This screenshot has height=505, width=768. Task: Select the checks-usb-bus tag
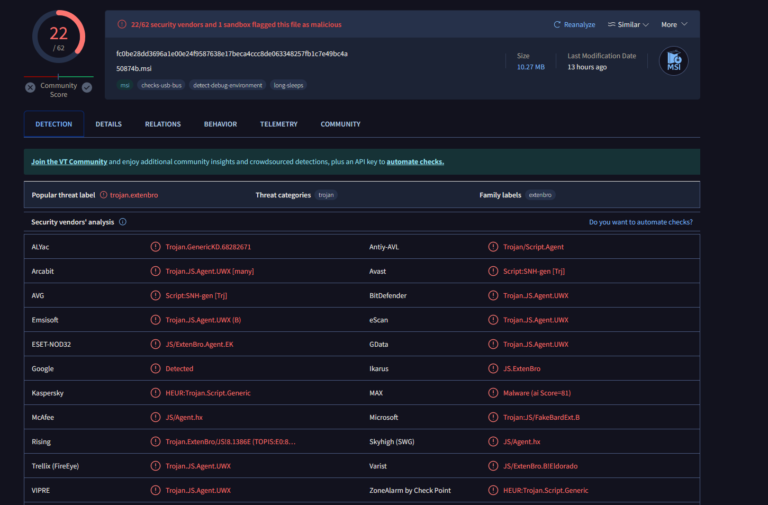pyautogui.click(x=161, y=85)
